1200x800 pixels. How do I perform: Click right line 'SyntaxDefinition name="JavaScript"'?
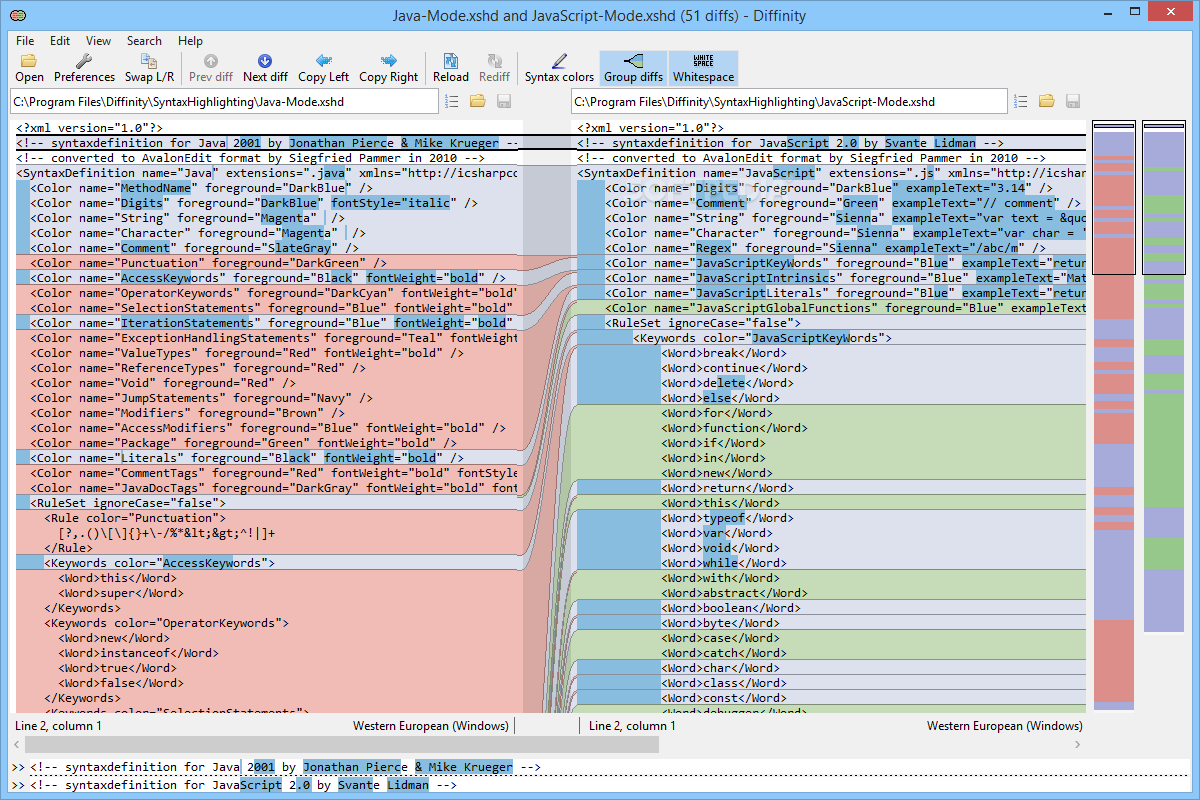pos(831,173)
